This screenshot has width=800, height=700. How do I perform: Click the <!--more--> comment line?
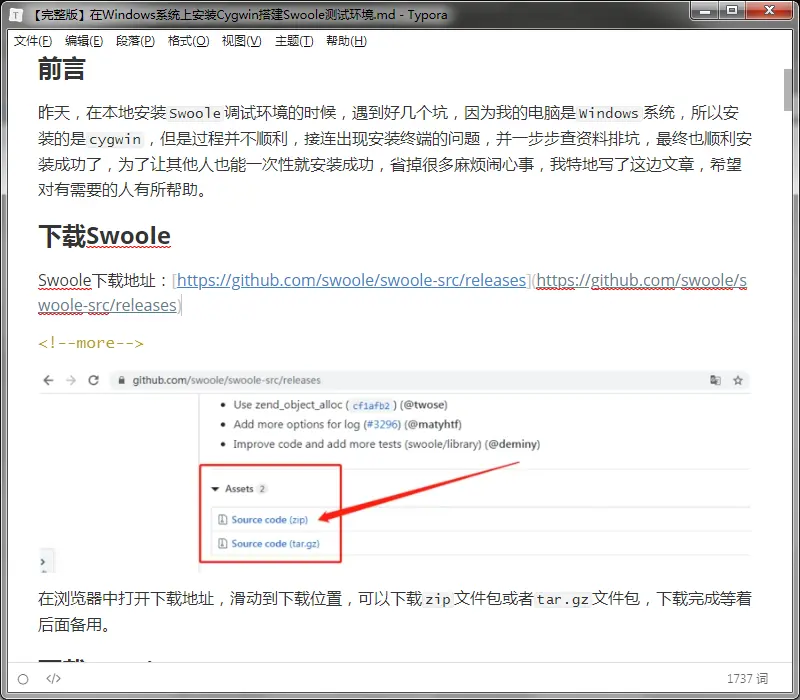91,343
